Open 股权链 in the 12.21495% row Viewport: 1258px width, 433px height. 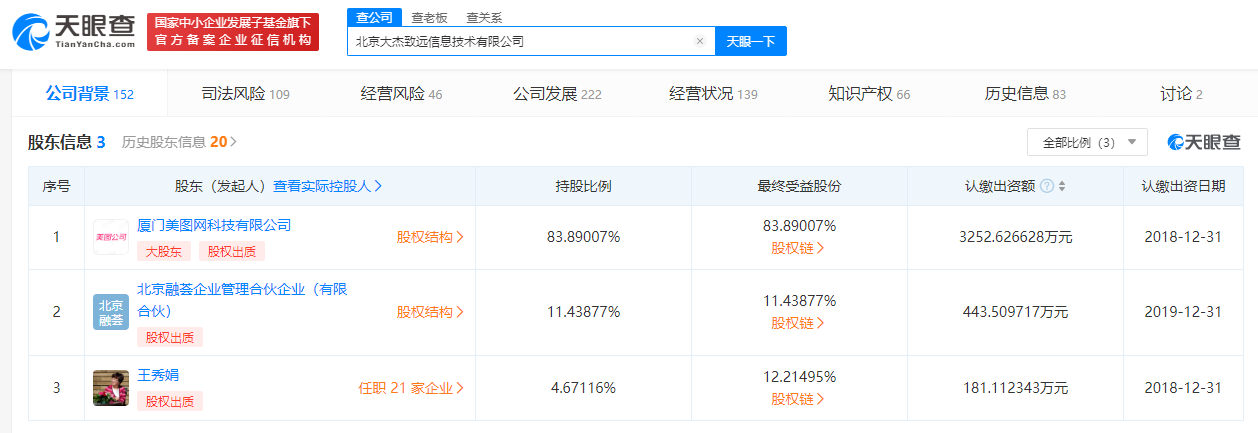798,399
